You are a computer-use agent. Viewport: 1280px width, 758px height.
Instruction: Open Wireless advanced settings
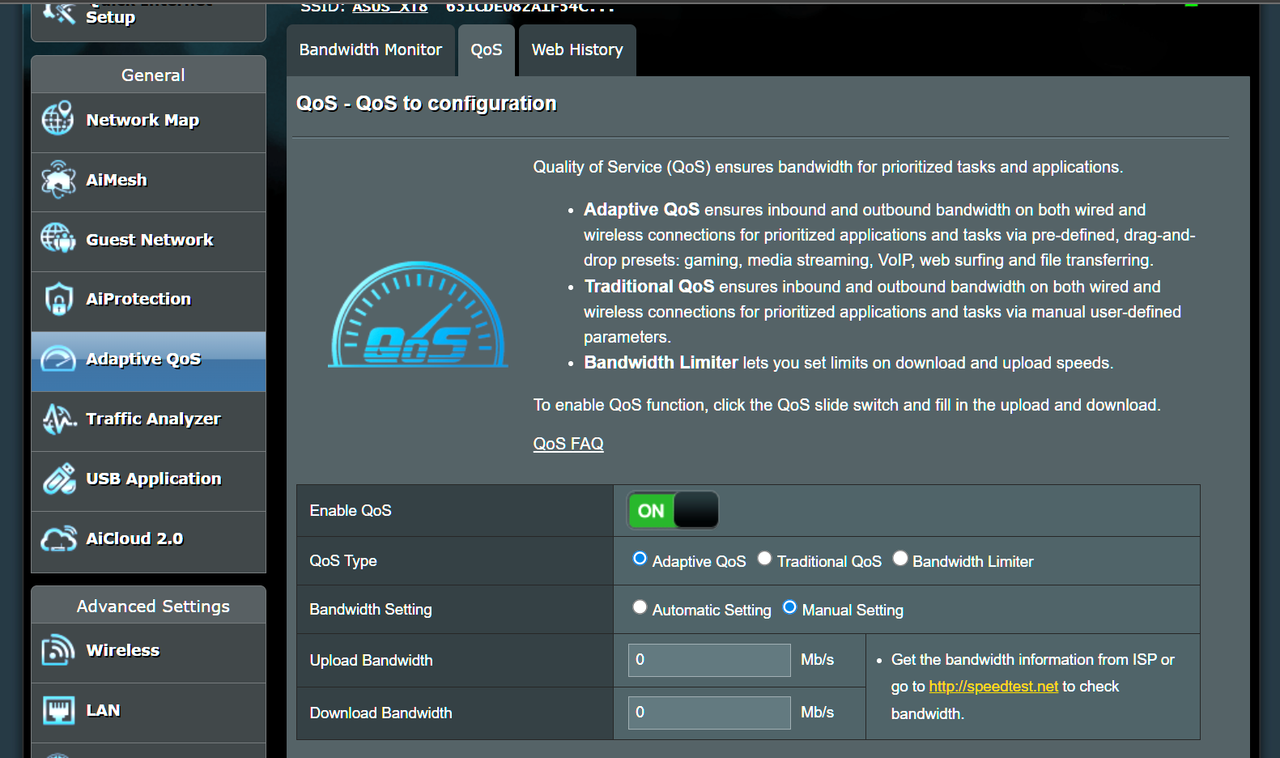148,652
